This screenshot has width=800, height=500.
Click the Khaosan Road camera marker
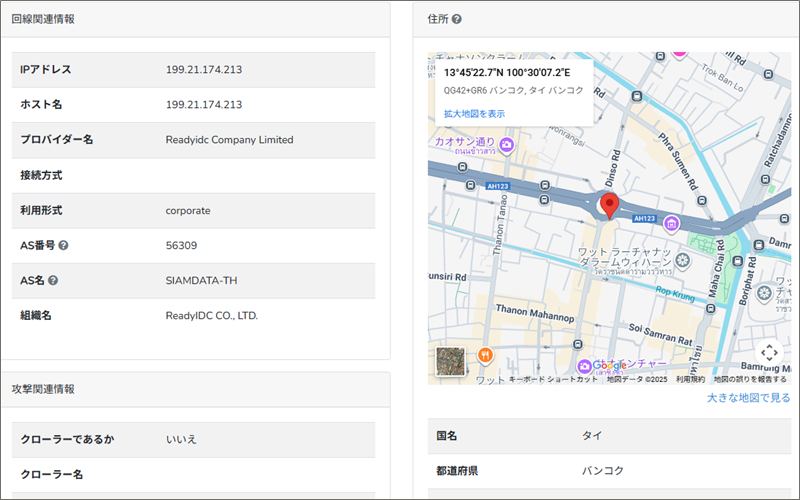[x=507, y=146]
